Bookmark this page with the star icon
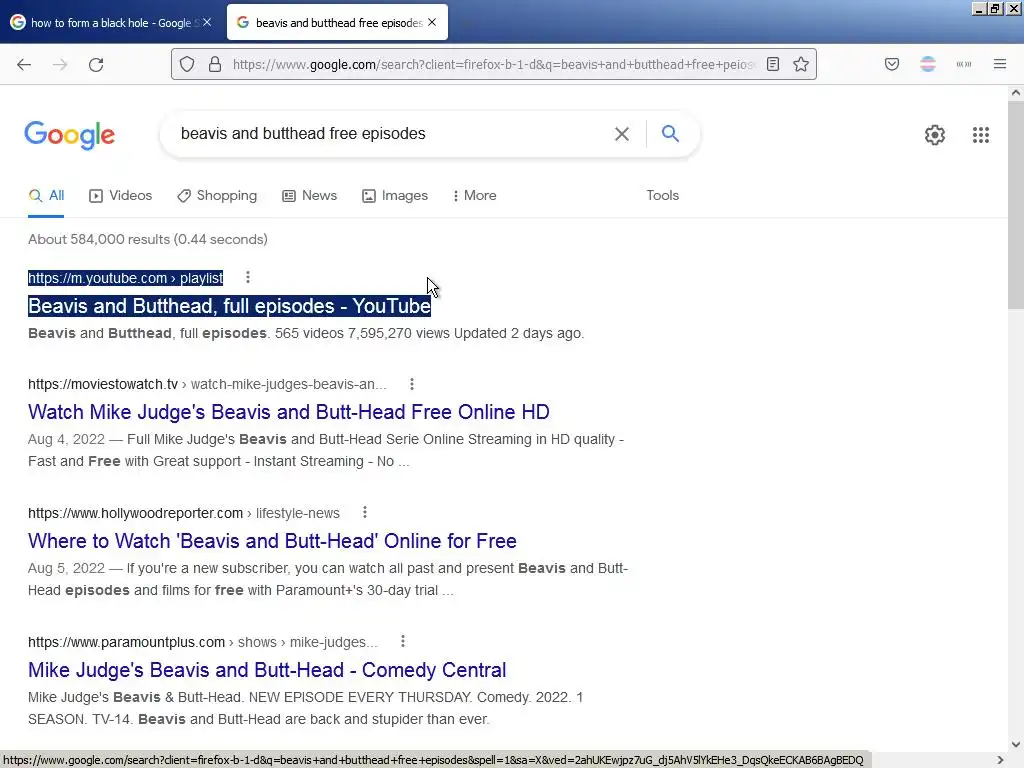The height and width of the screenshot is (768, 1024). [x=801, y=64]
